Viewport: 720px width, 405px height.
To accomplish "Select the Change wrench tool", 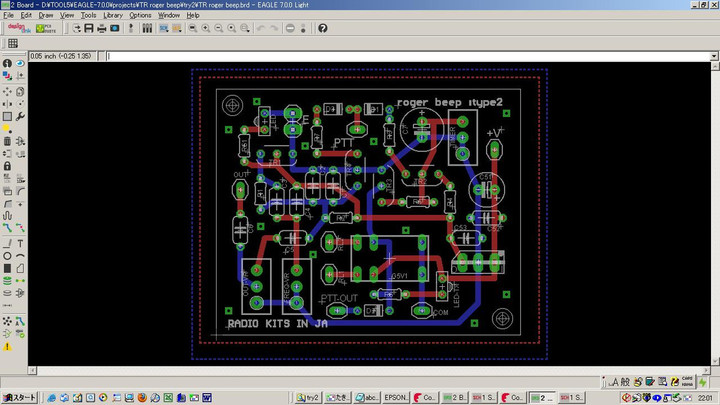I will [20, 116].
